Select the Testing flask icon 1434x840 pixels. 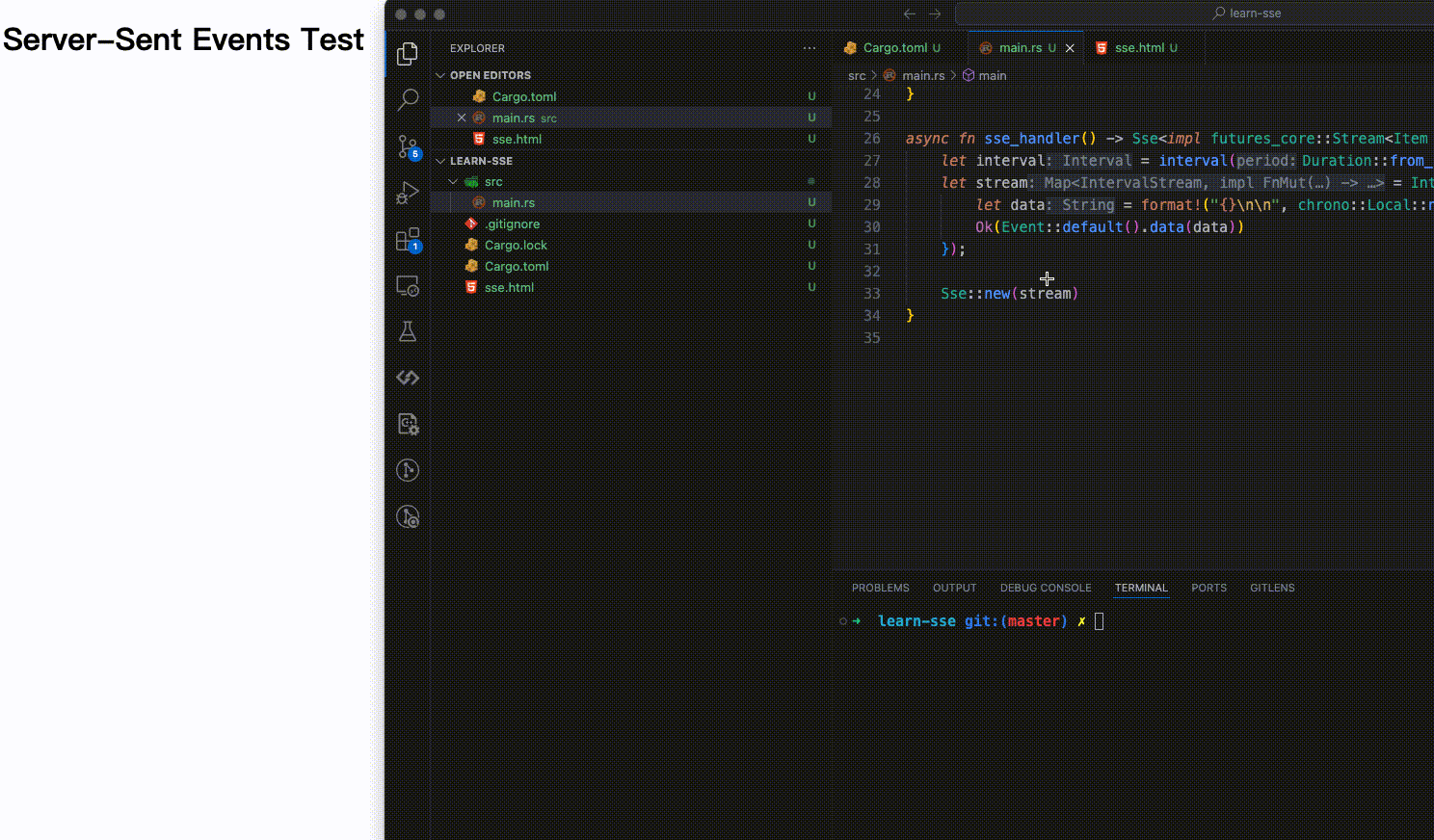[x=408, y=331]
